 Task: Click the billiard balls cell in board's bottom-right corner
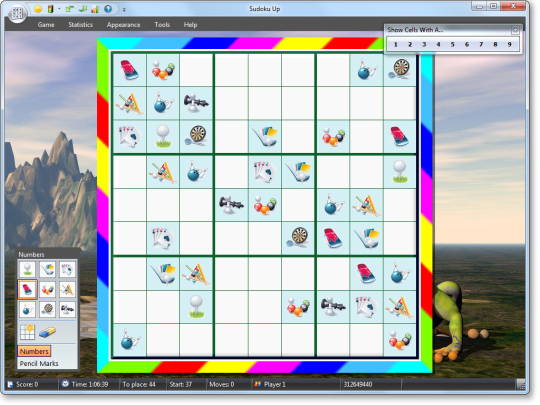tap(399, 340)
